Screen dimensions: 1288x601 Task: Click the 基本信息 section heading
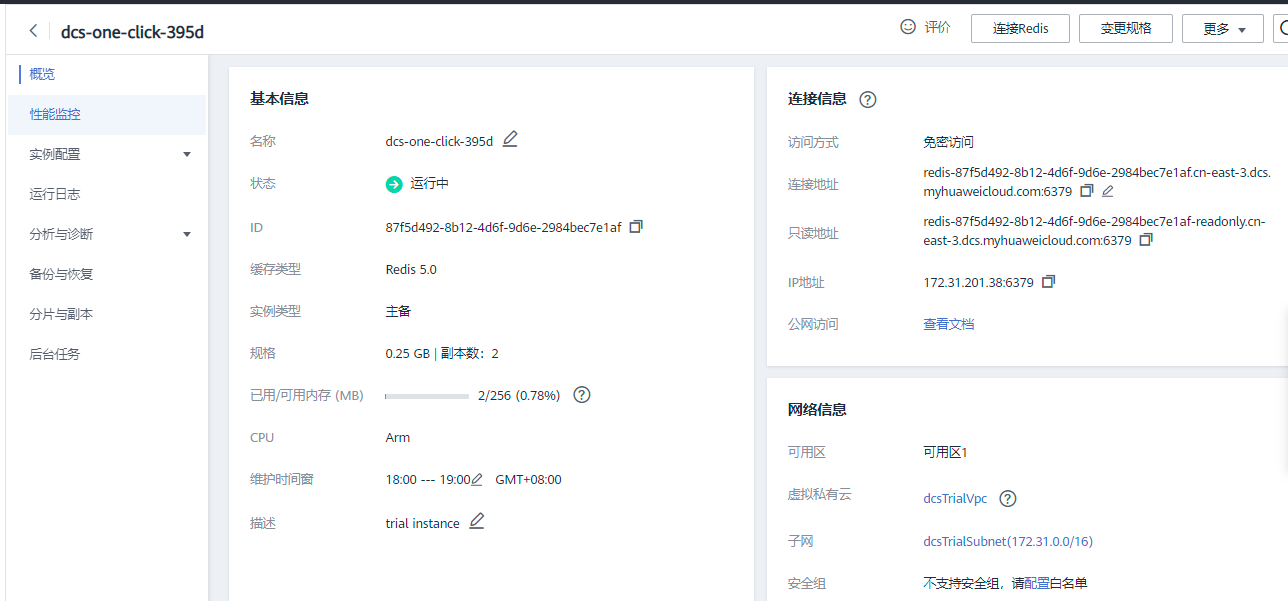tap(279, 98)
